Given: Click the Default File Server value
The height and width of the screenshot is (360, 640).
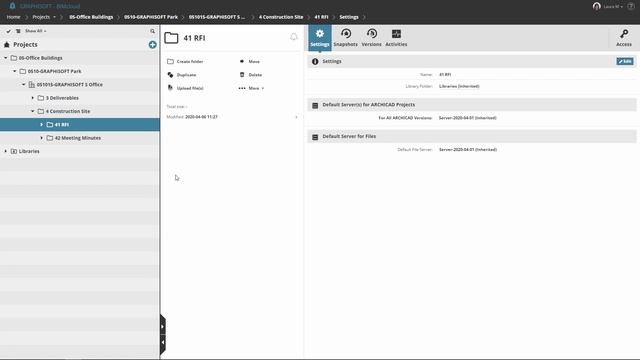Looking at the screenshot, I should [468, 149].
